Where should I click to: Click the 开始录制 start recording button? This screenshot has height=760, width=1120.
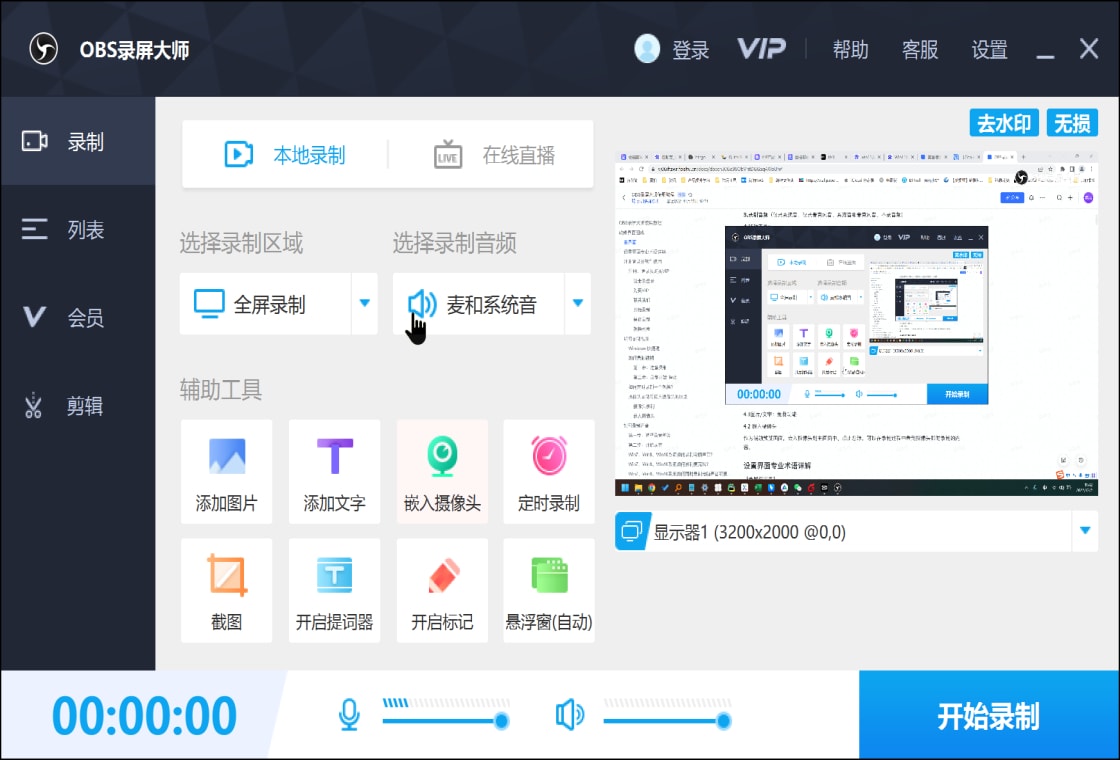(x=989, y=715)
